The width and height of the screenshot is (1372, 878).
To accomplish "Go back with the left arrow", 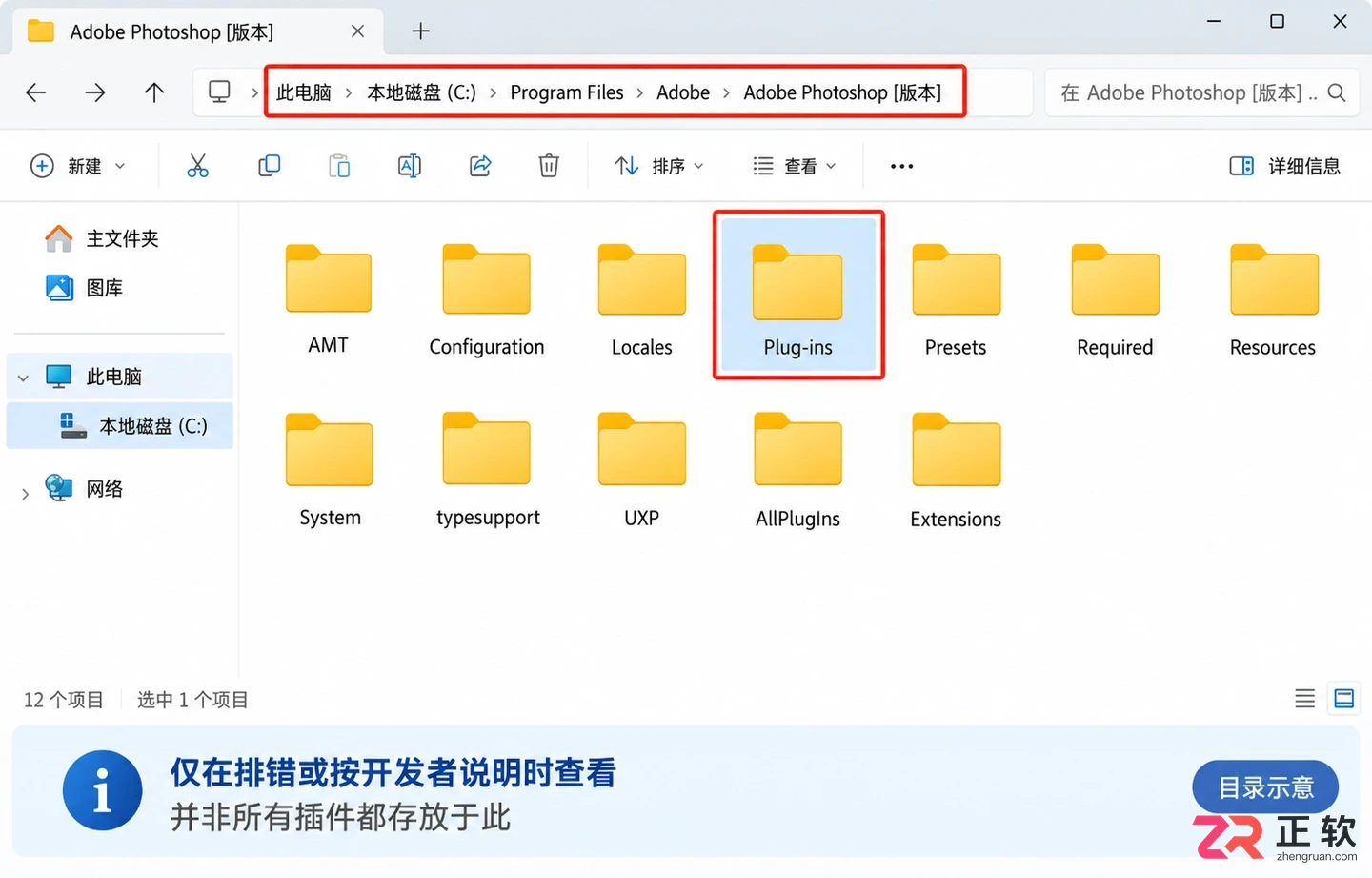I will [x=36, y=92].
